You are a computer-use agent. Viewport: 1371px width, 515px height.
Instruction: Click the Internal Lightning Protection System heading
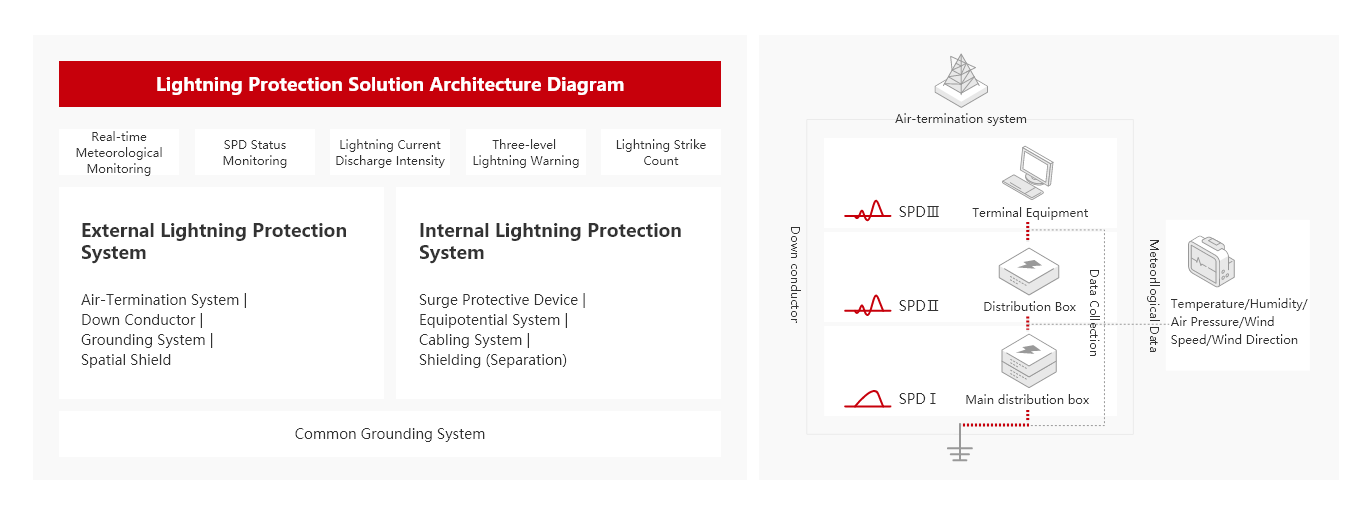click(x=550, y=241)
